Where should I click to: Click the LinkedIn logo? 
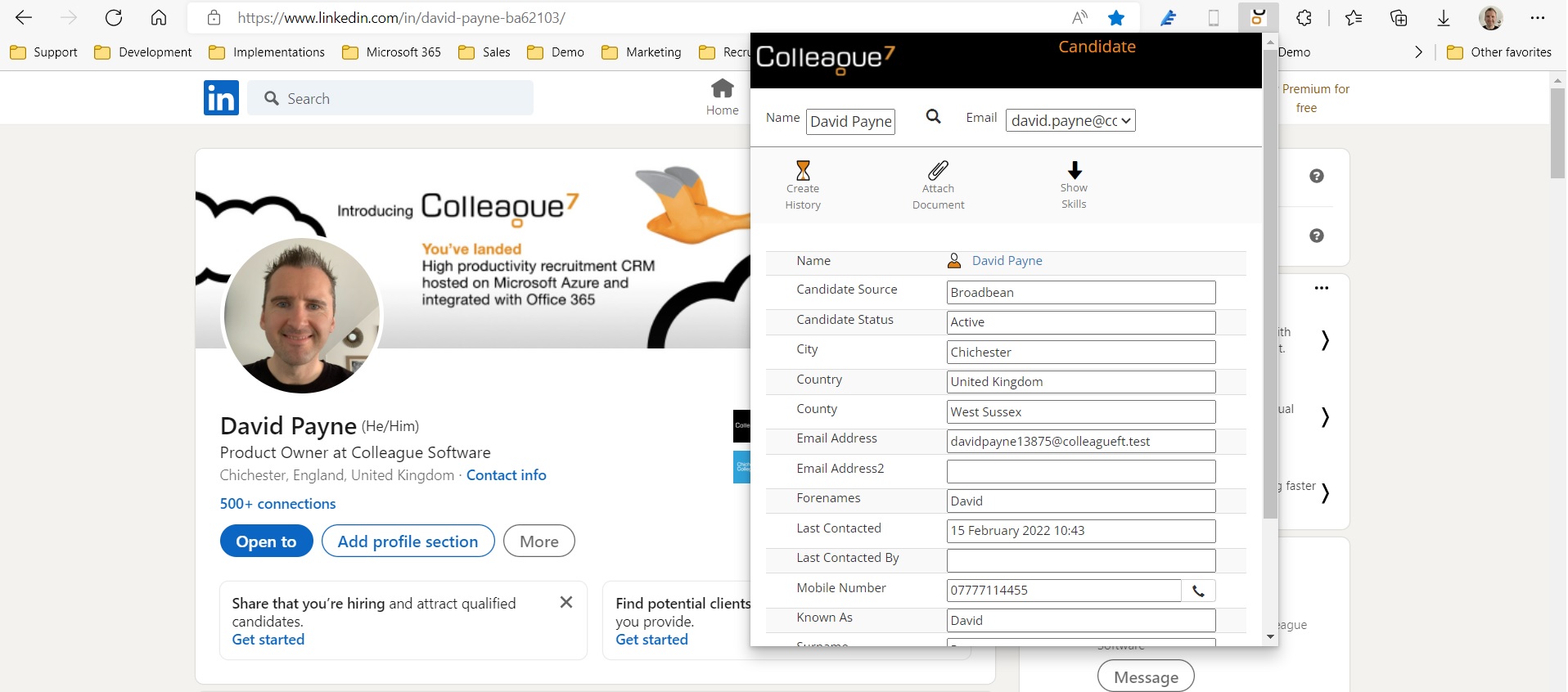[x=221, y=98]
